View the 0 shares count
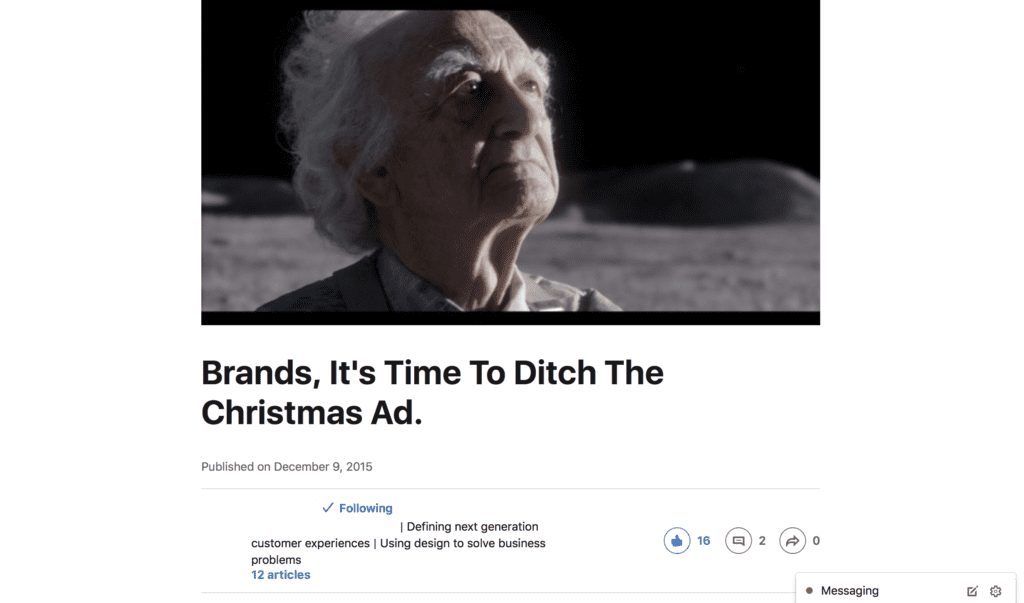Viewport: 1024px width, 603px height. [816, 541]
